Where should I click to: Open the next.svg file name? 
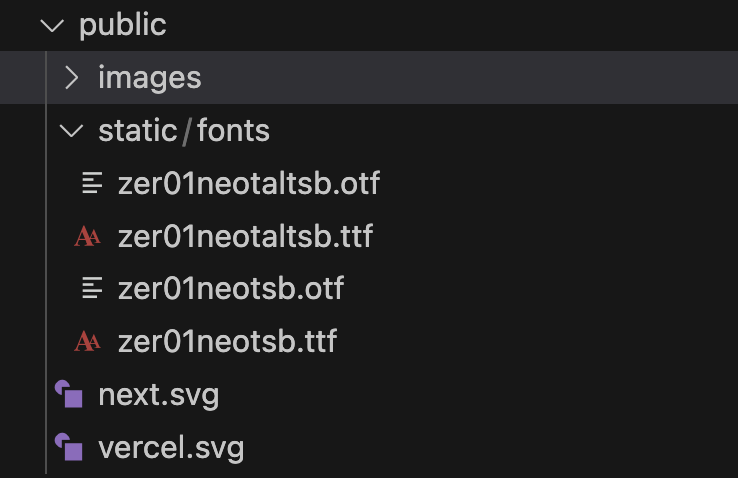pos(159,395)
